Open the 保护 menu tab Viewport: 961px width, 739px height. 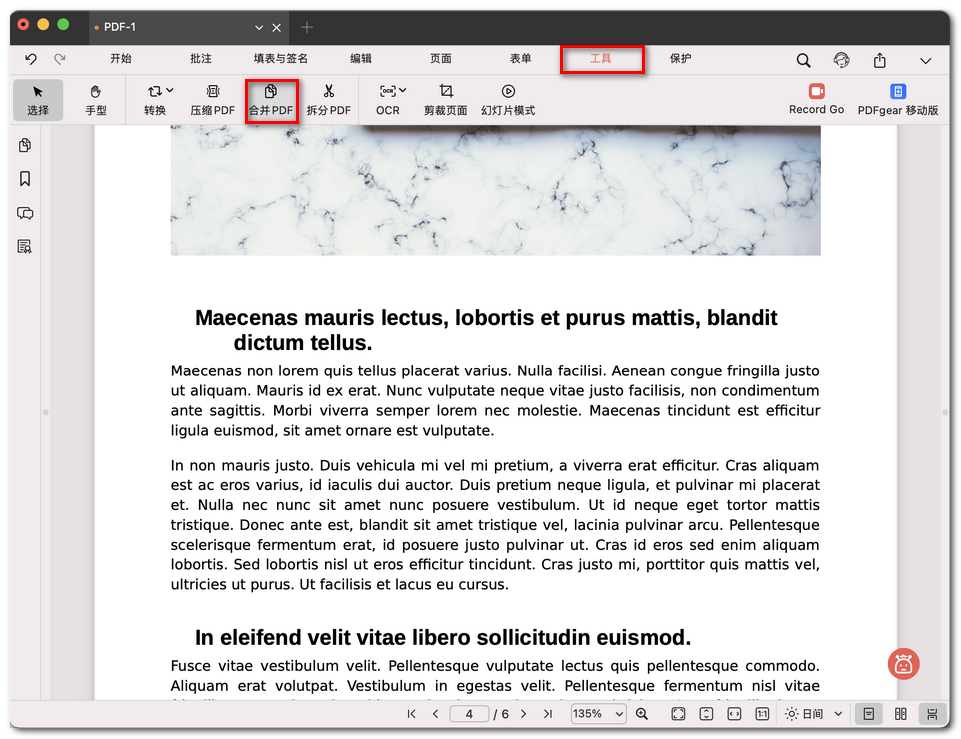[x=680, y=59]
